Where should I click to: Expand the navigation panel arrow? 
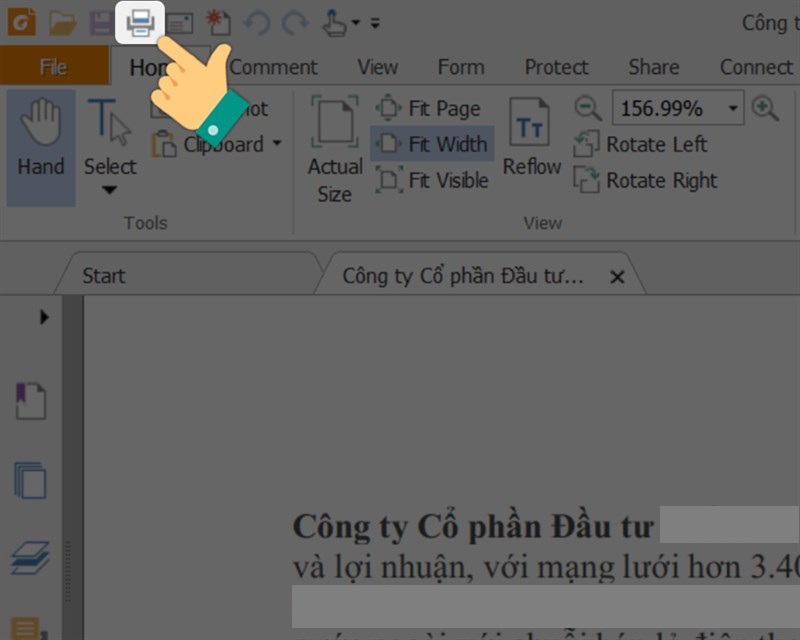[x=44, y=317]
